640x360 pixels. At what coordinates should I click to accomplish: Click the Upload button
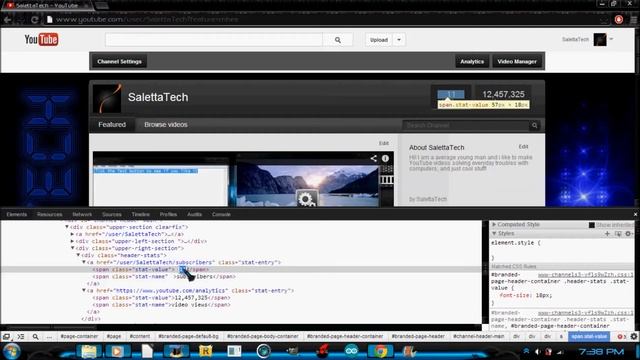pos(379,40)
